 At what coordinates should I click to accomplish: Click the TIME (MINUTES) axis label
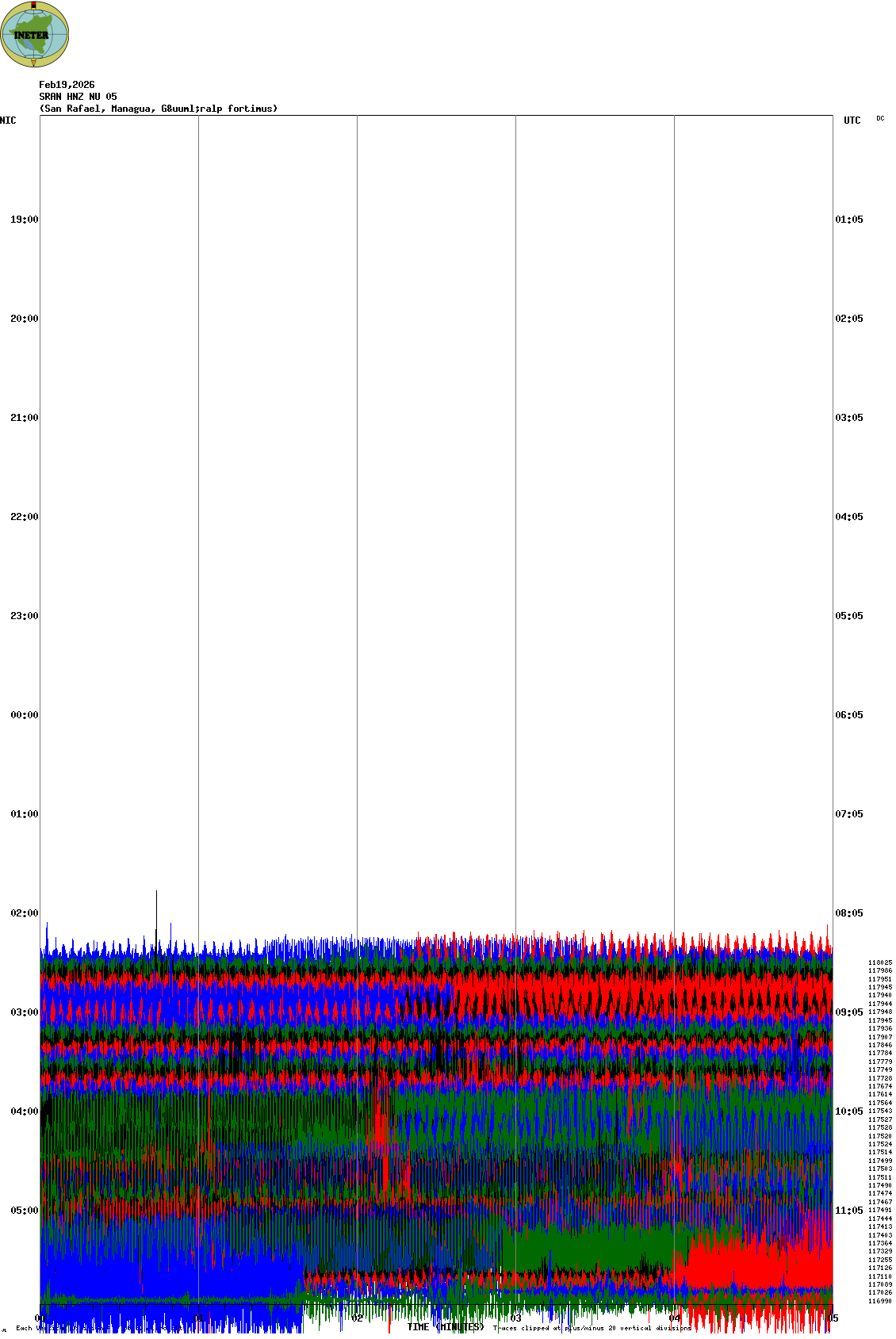(446, 1327)
